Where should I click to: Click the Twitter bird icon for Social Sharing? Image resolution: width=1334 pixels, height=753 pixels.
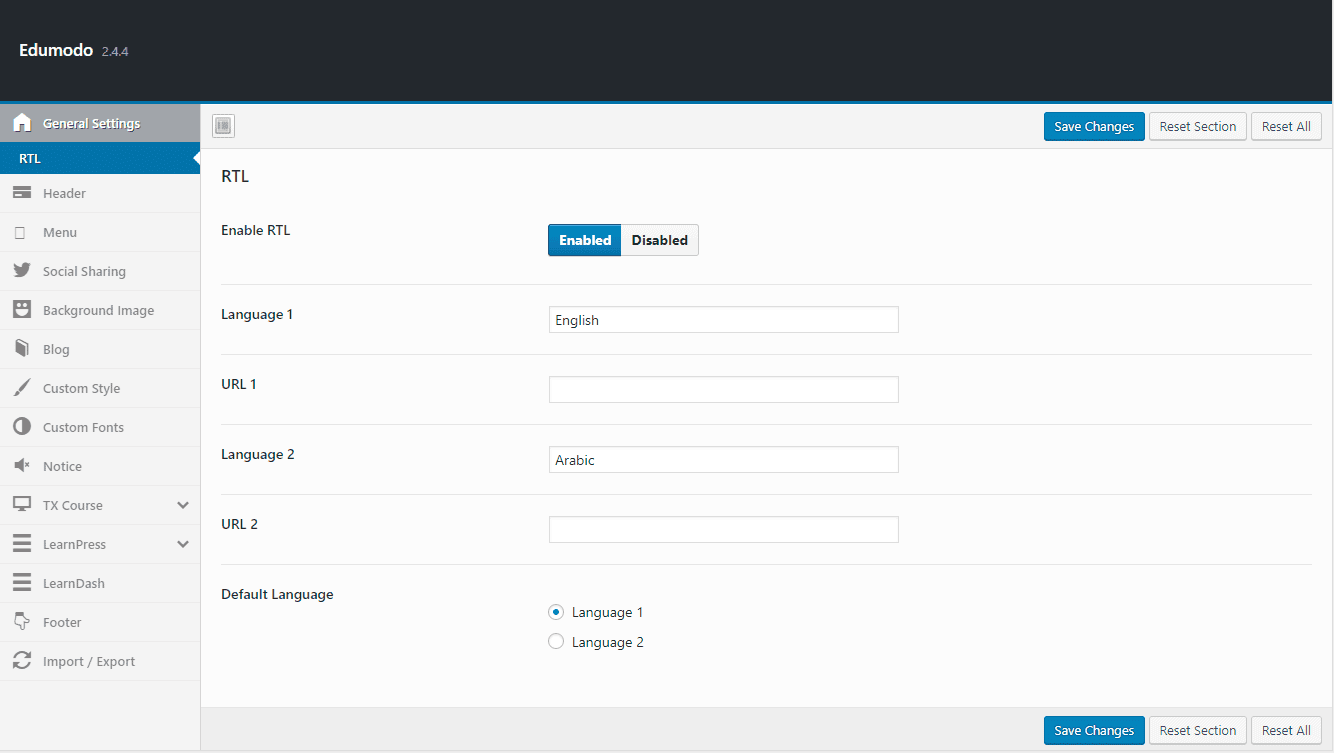coord(22,271)
